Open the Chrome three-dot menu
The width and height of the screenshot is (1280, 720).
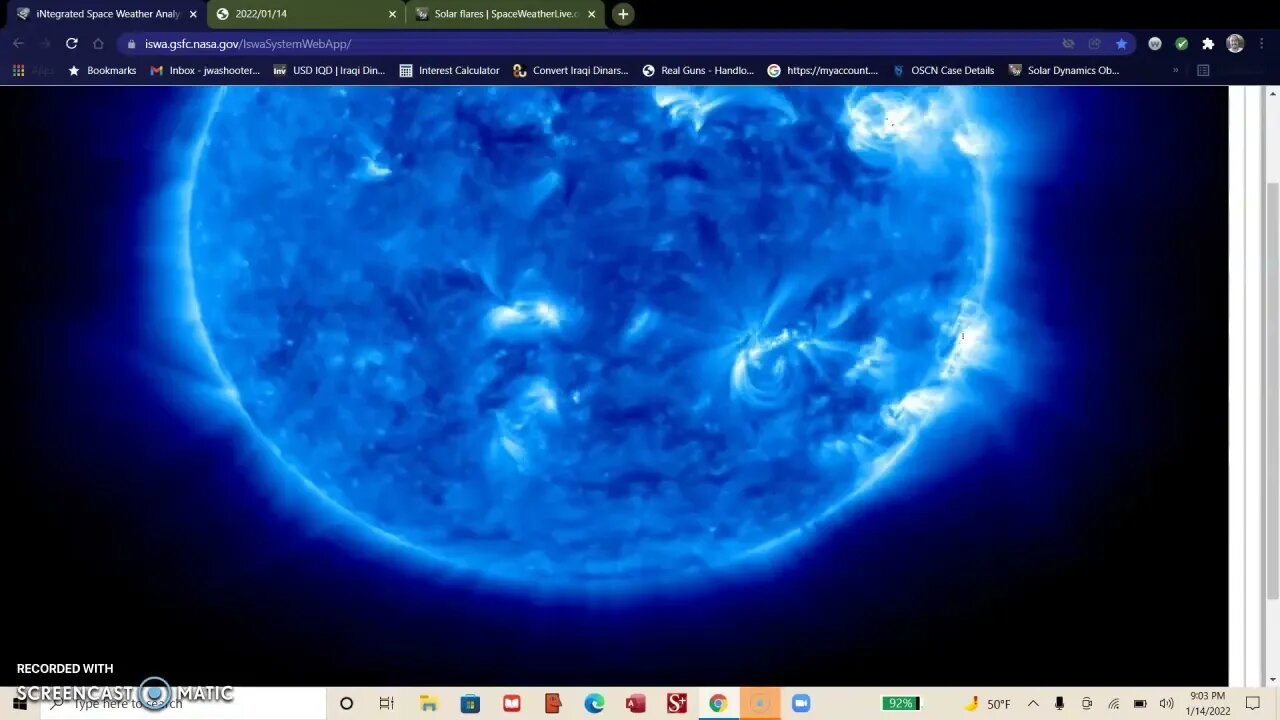click(1261, 44)
